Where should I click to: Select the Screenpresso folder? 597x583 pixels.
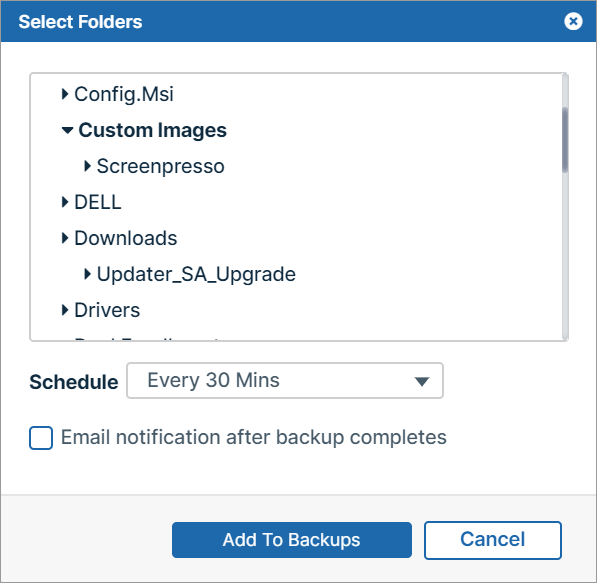[160, 166]
